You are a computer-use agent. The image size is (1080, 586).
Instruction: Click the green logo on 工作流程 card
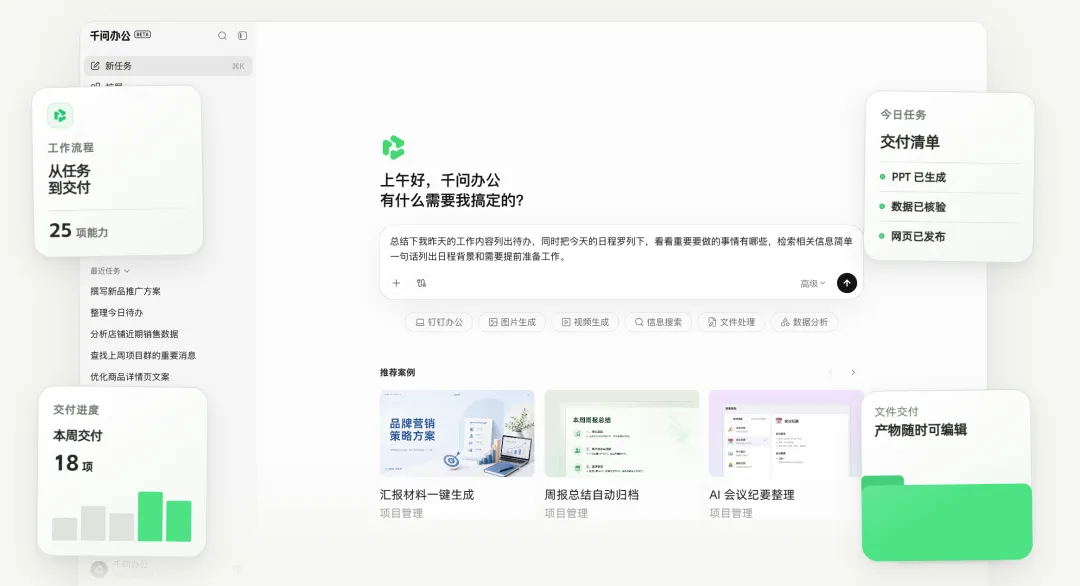pyautogui.click(x=60, y=116)
